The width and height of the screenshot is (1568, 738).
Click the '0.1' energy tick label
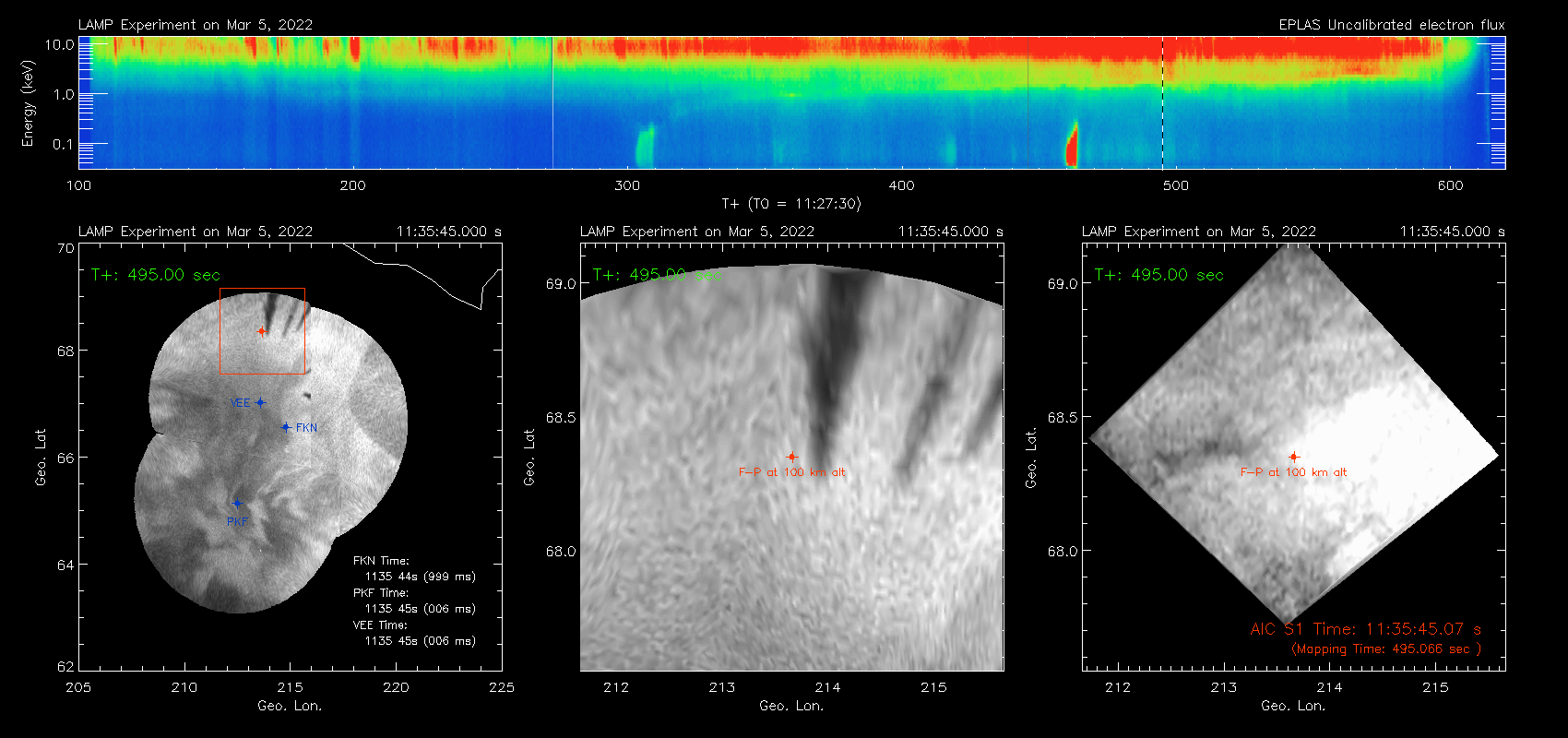tap(64, 144)
